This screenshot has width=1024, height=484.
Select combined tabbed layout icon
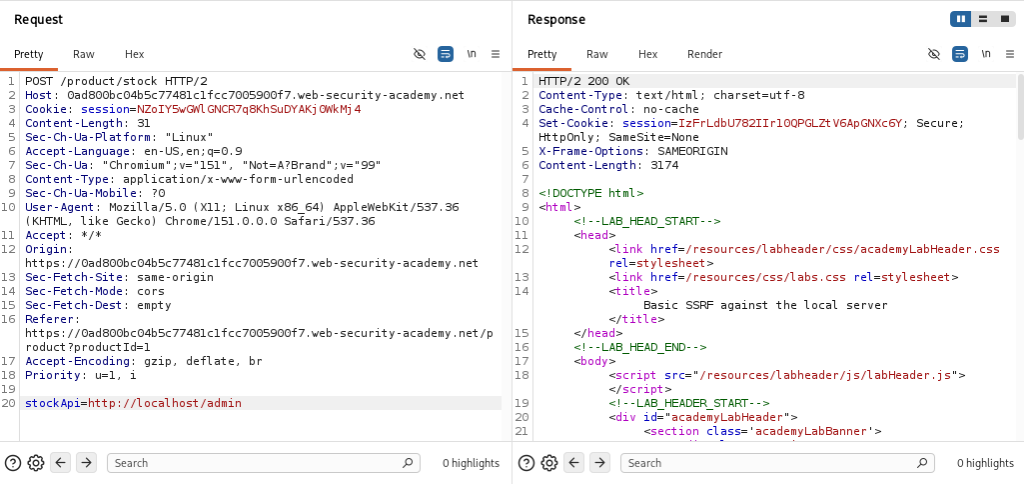pos(1004,20)
